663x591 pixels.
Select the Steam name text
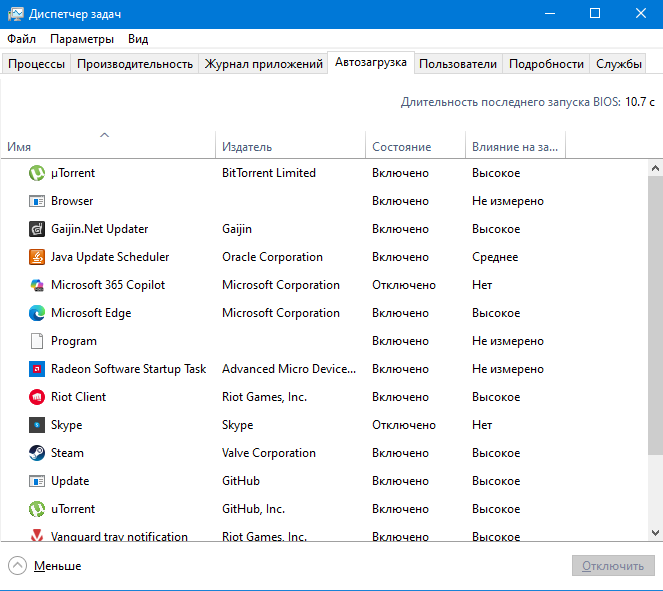pos(67,453)
